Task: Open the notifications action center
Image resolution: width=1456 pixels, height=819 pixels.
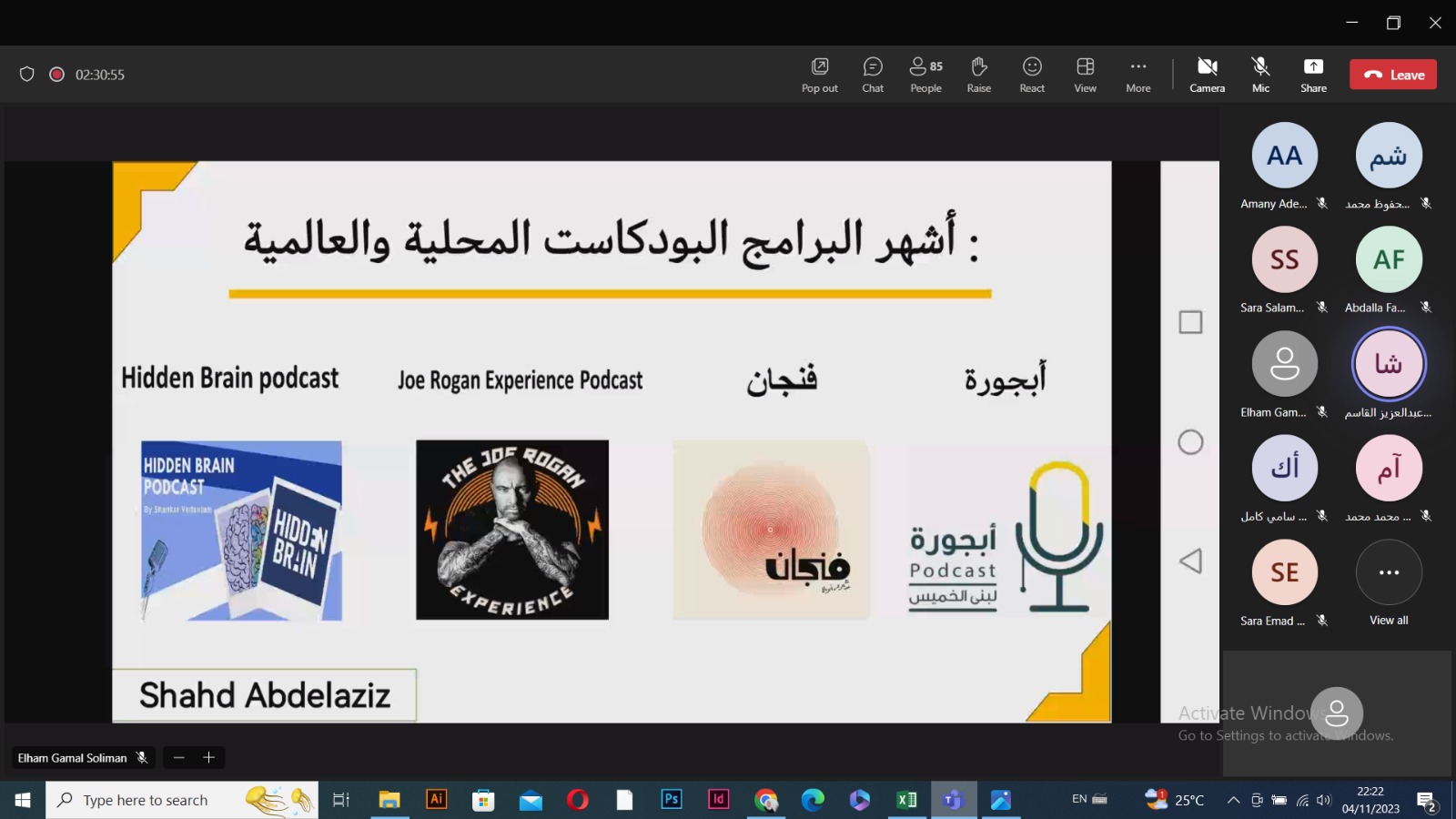Action: pos(1426,800)
